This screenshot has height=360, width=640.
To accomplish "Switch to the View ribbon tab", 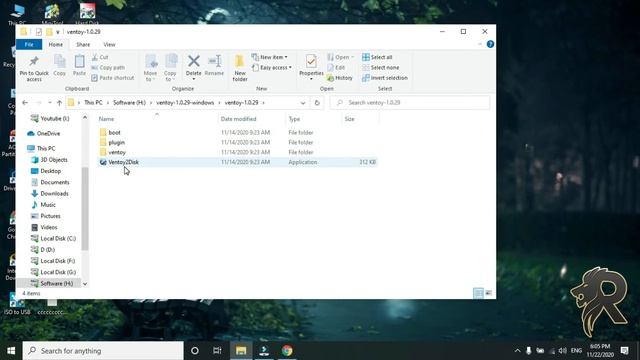I will coord(109,44).
